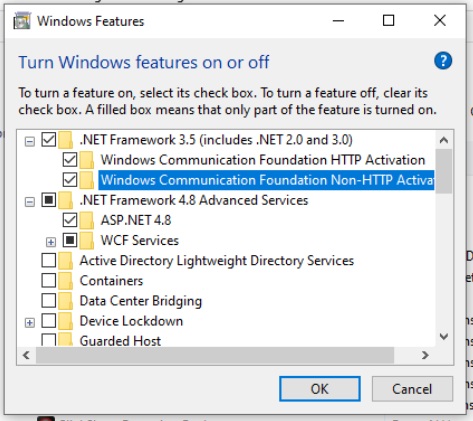Image resolution: width=473 pixels, height=421 pixels.
Task: Uncheck Windows Communication Foundation HTTP Activation
Action: (70, 160)
